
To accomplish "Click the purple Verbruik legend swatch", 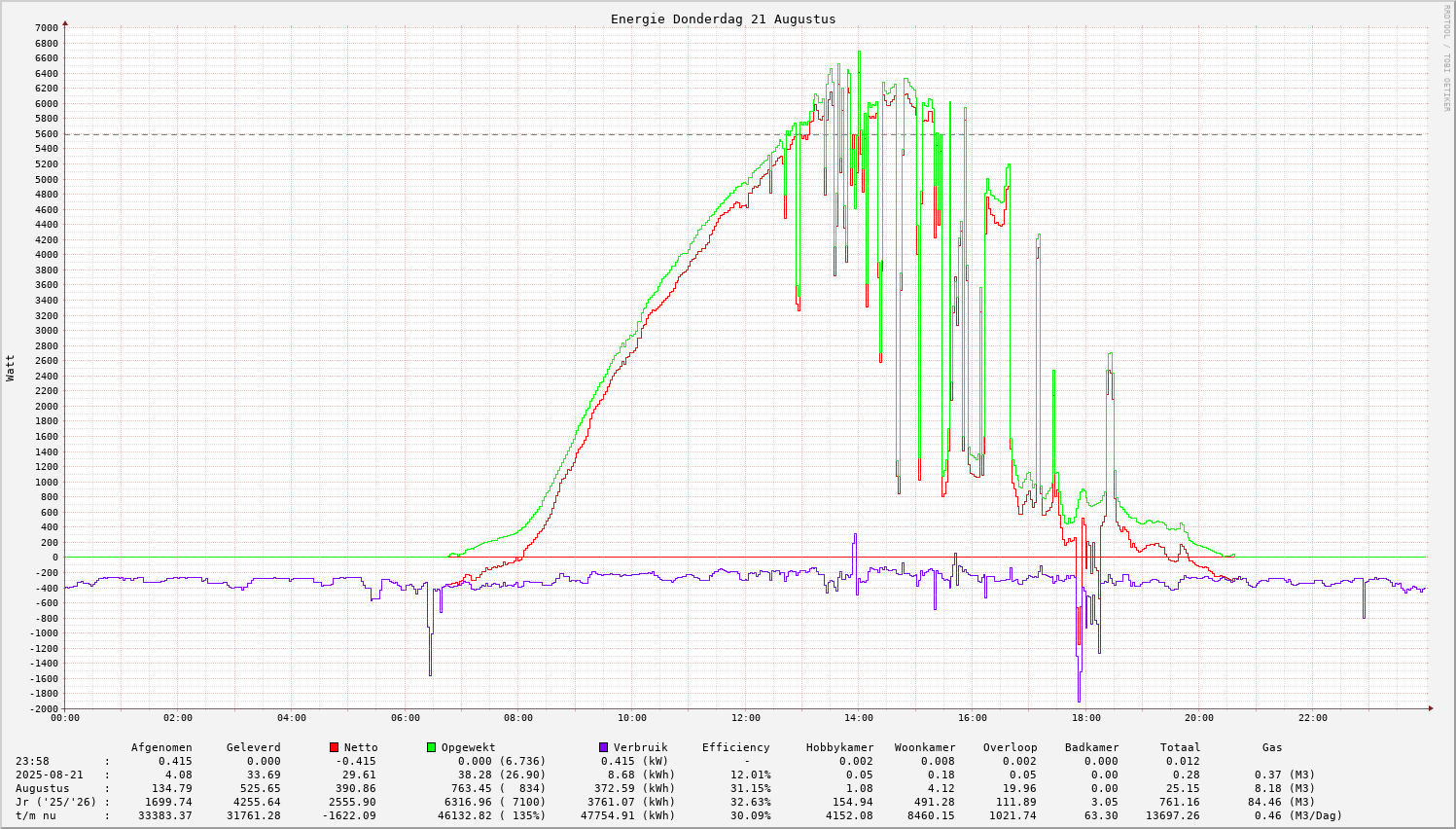I will [603, 747].
